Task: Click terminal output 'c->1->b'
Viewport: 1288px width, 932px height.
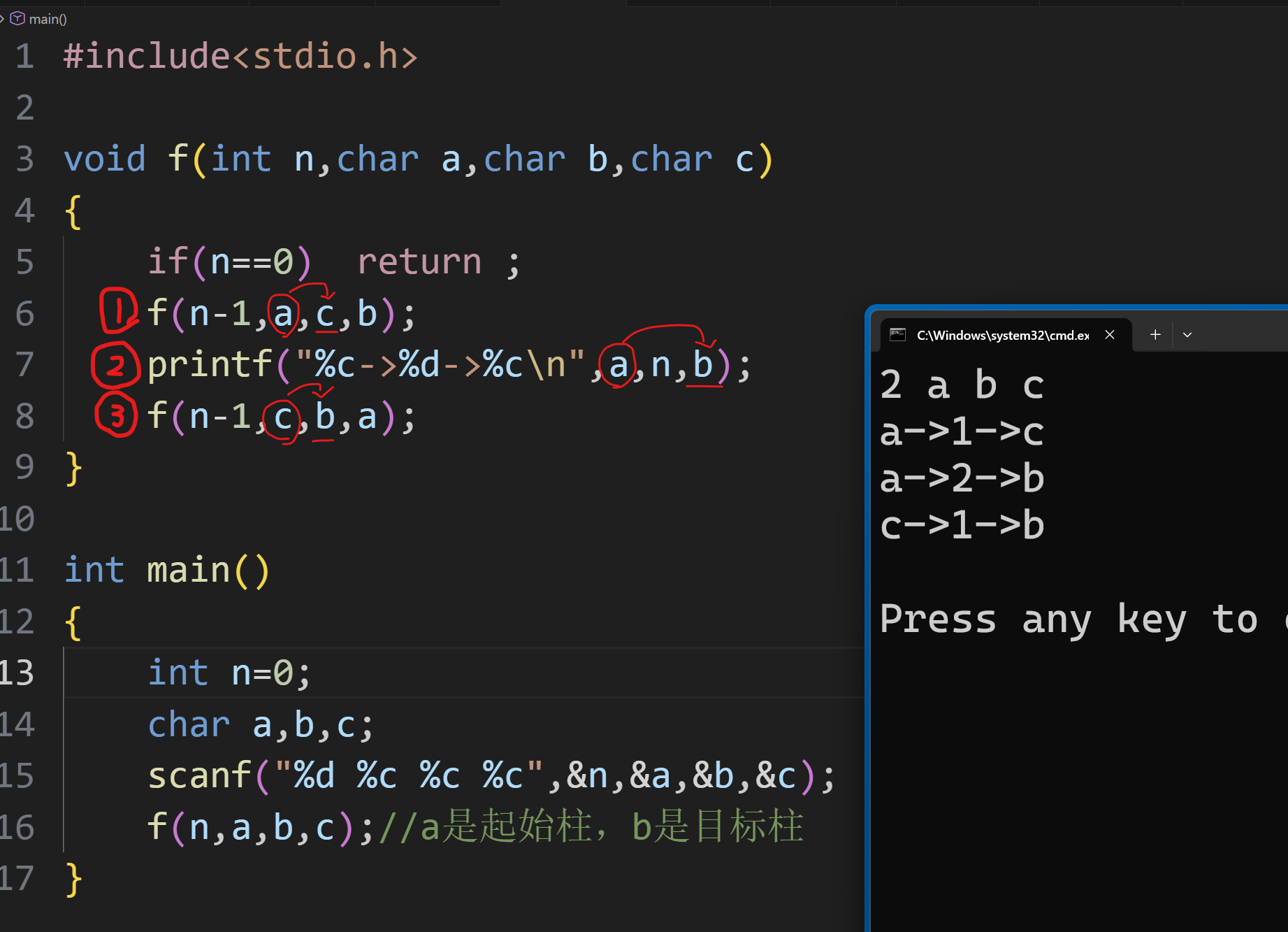Action: click(962, 526)
